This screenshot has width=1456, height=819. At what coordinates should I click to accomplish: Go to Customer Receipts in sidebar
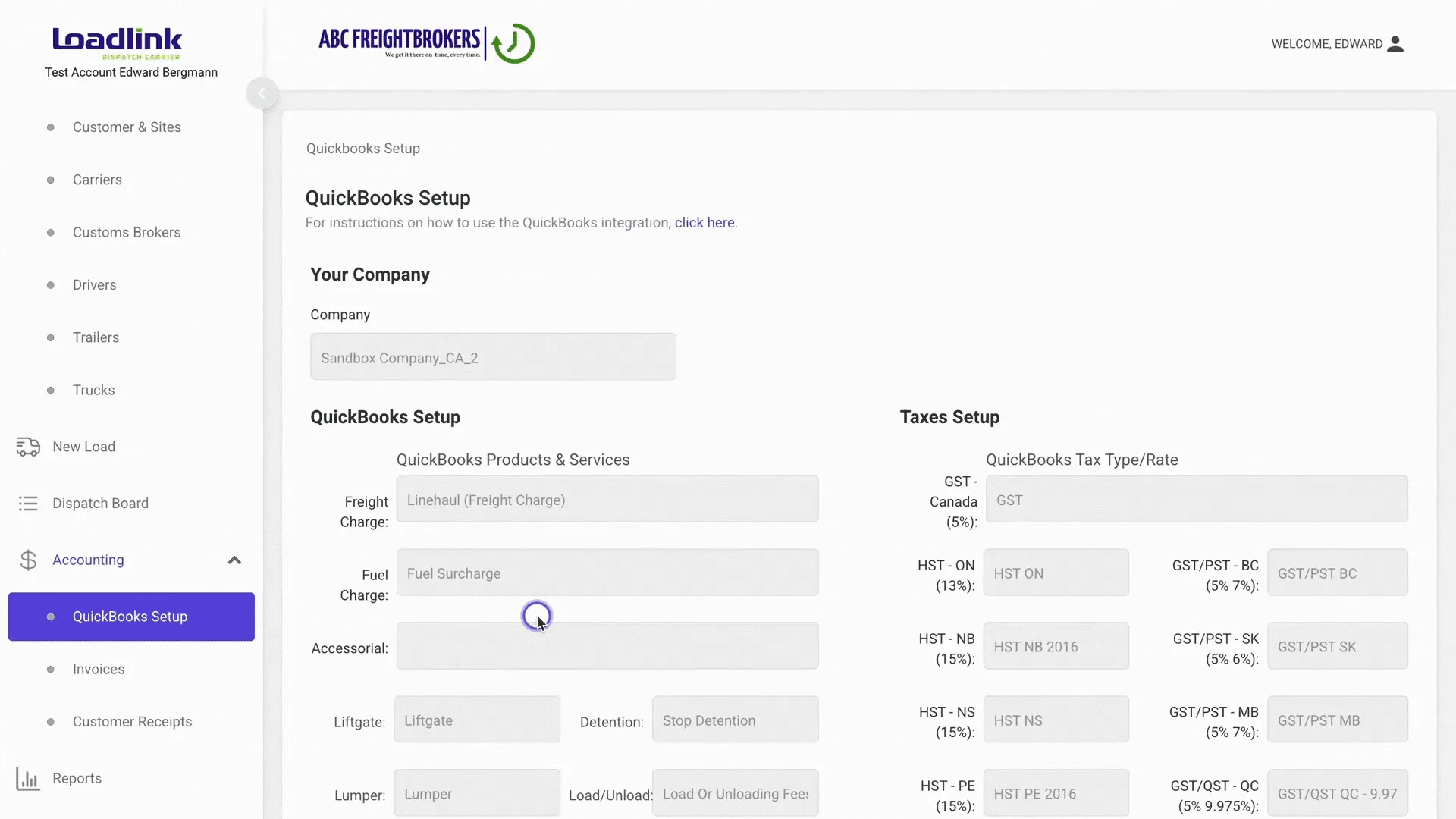132,722
